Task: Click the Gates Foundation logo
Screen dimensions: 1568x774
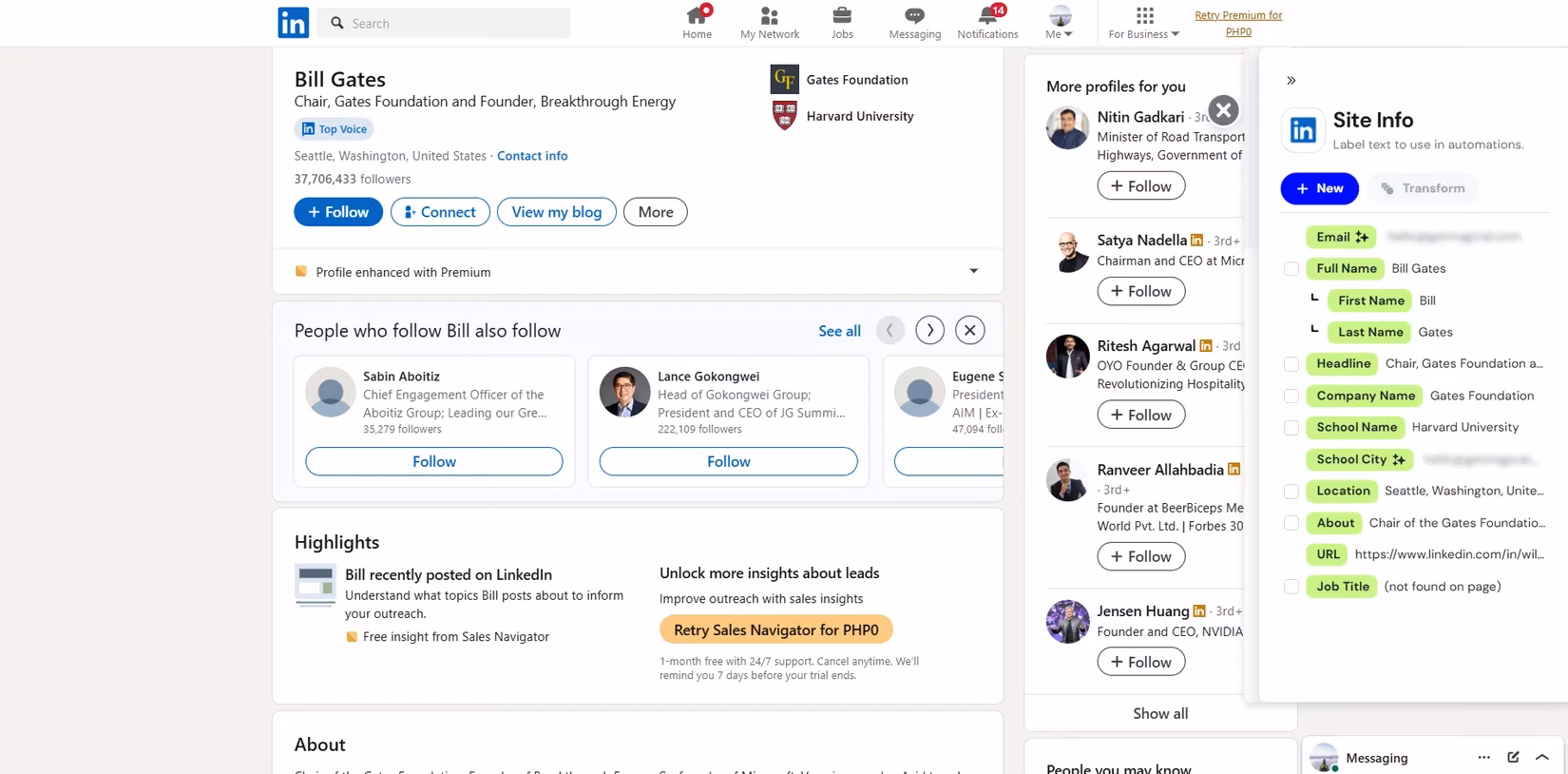Action: point(784,79)
